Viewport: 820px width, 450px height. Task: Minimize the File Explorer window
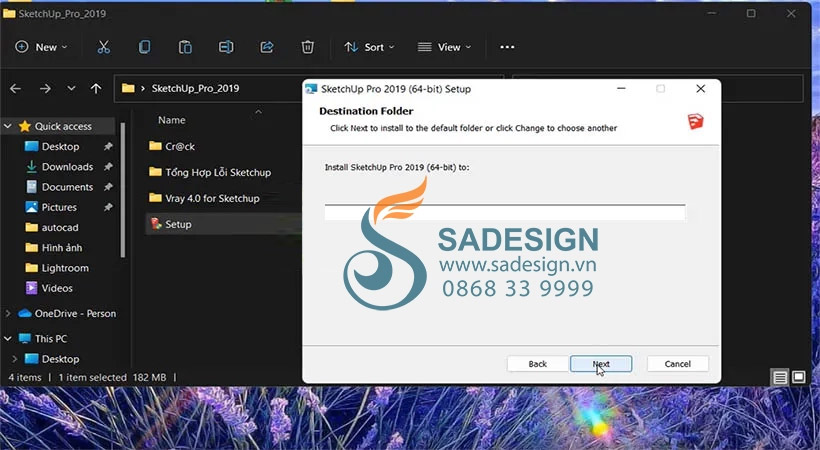(x=712, y=14)
